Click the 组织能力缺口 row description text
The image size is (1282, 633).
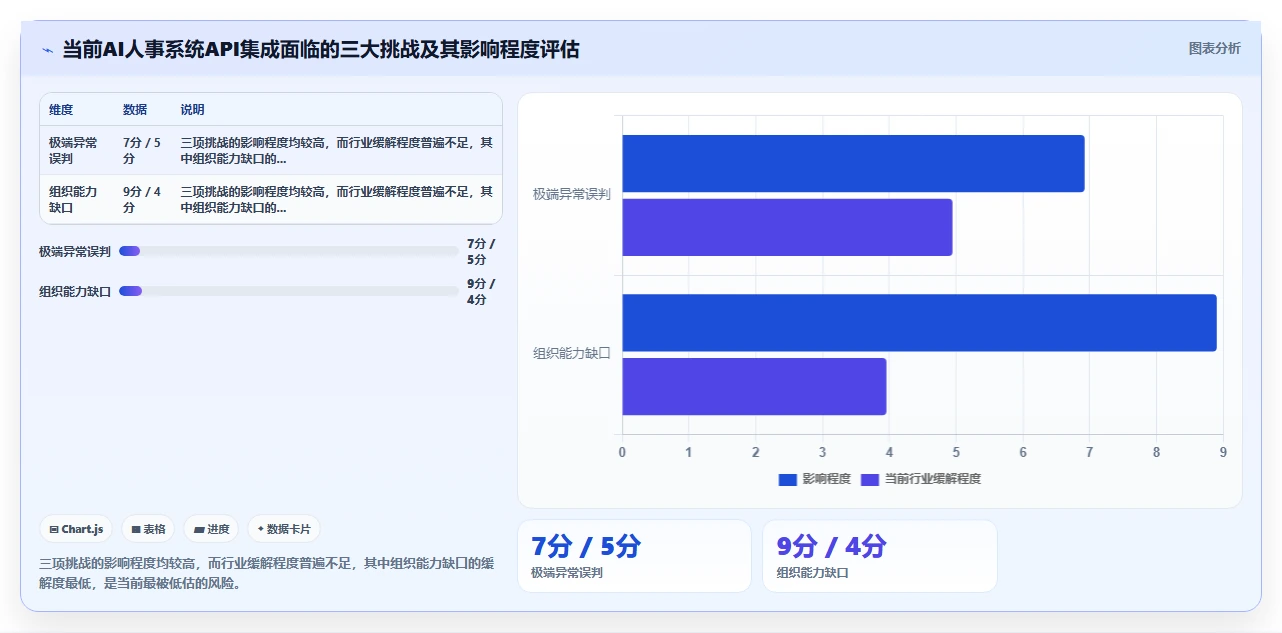point(336,199)
